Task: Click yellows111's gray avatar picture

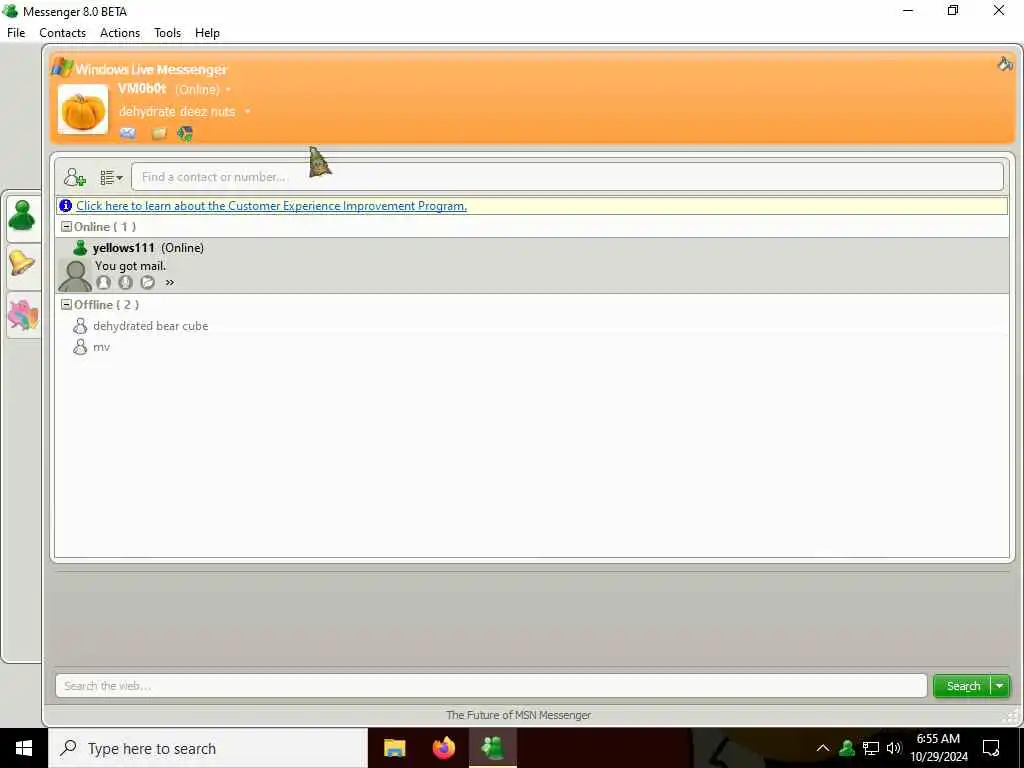Action: pyautogui.click(x=75, y=276)
